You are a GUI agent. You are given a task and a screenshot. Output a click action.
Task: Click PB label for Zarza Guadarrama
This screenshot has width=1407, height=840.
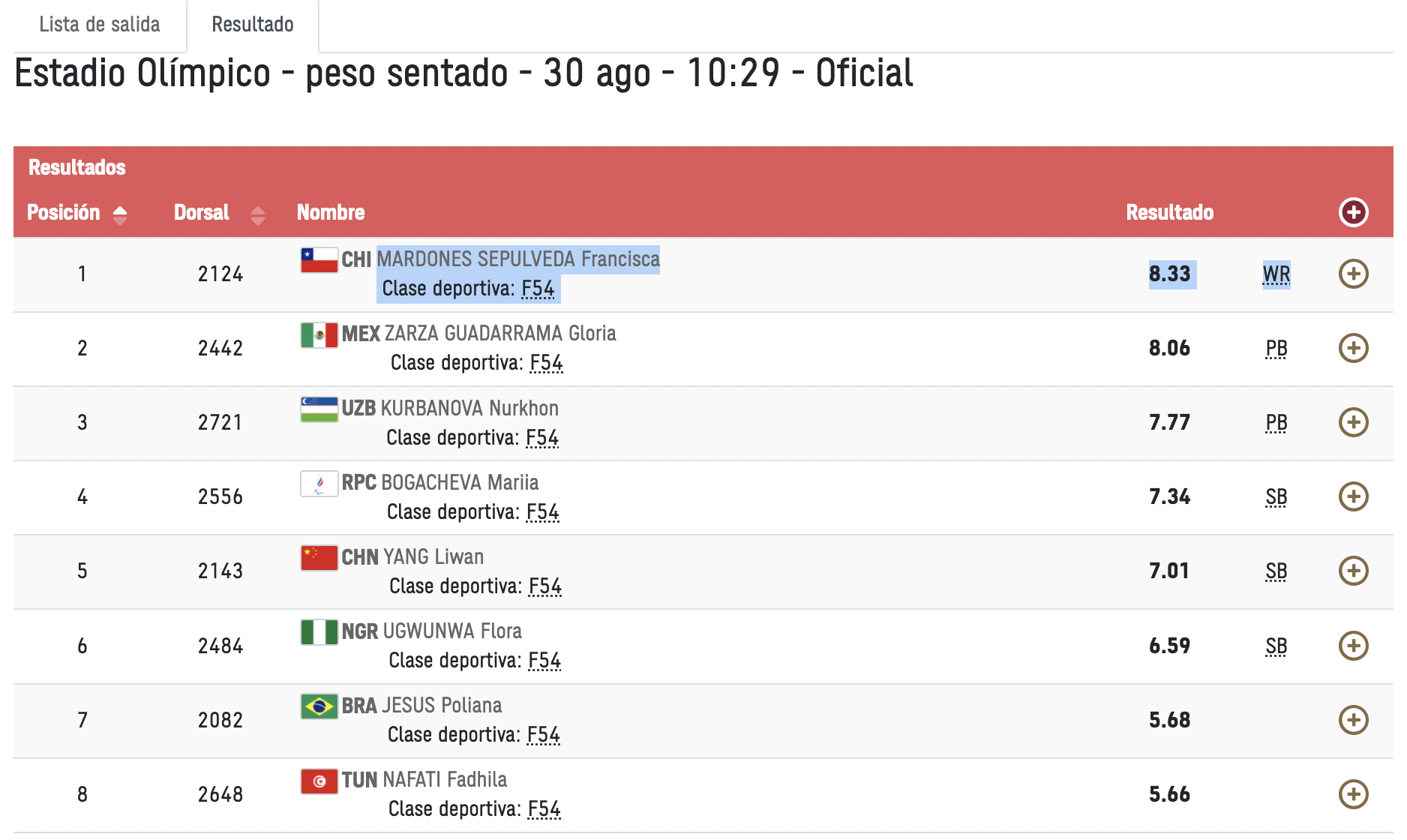click(x=1276, y=349)
